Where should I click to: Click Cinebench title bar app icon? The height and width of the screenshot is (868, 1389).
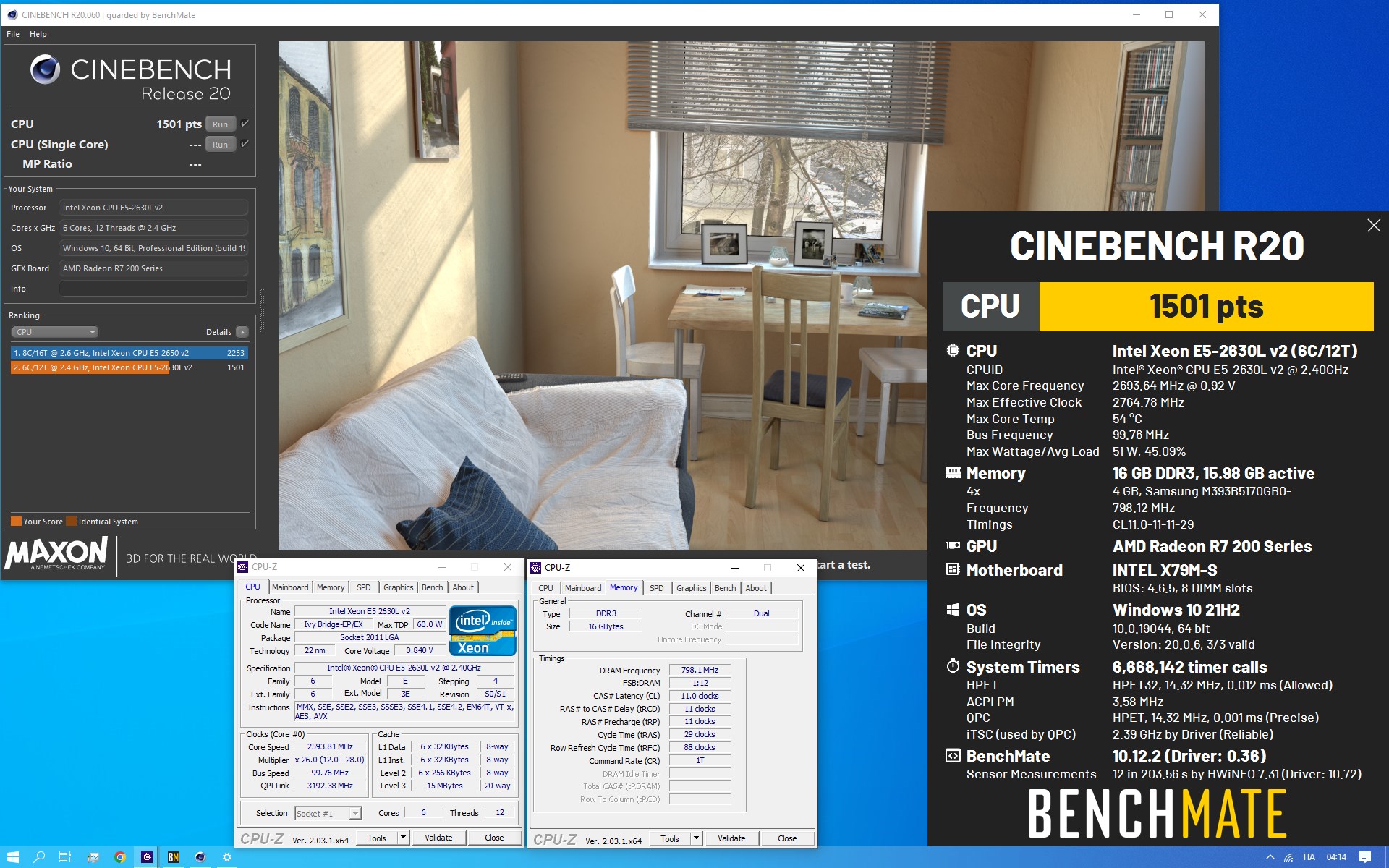point(12,14)
